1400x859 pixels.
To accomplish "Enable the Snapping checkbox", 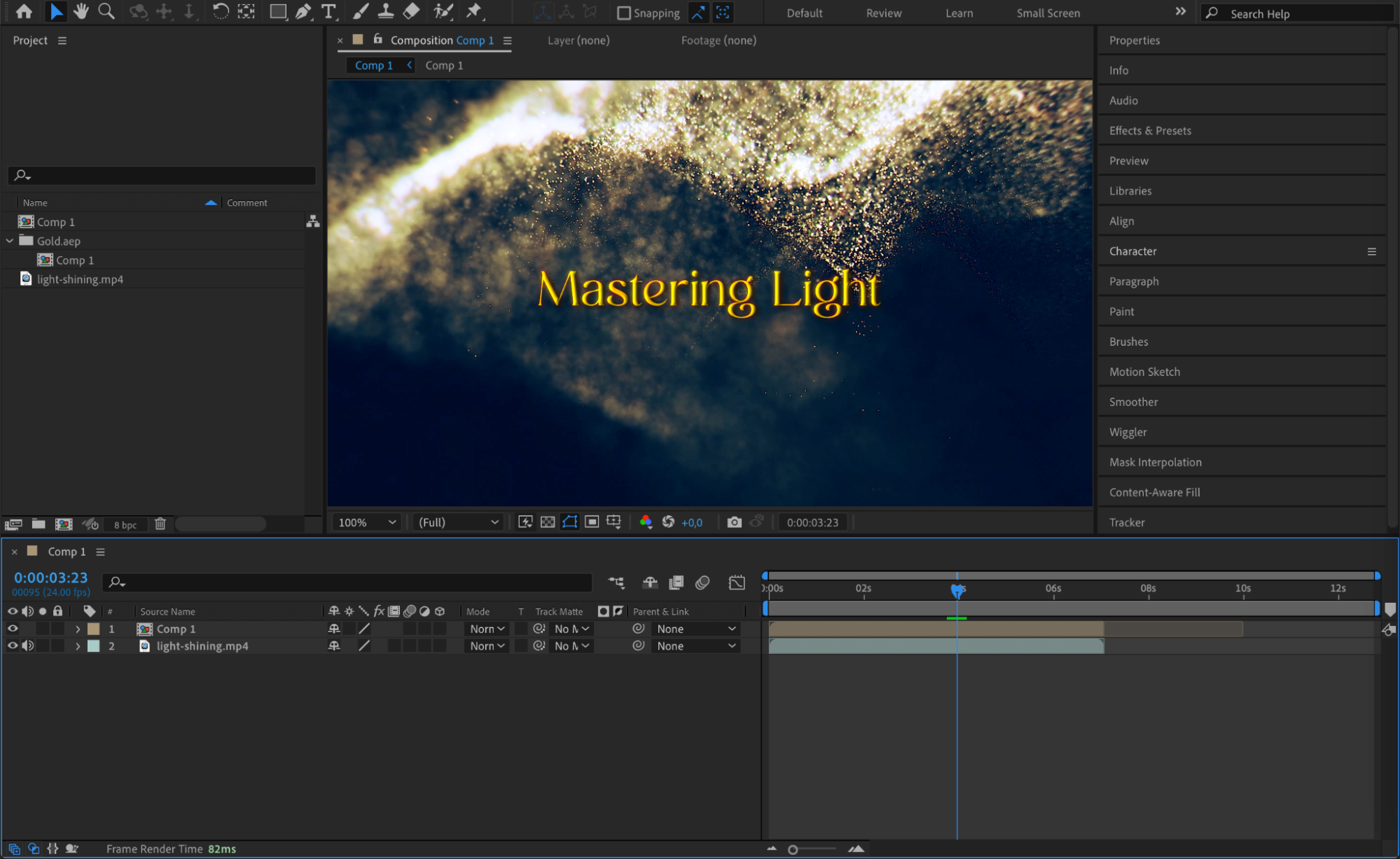I will click(623, 13).
